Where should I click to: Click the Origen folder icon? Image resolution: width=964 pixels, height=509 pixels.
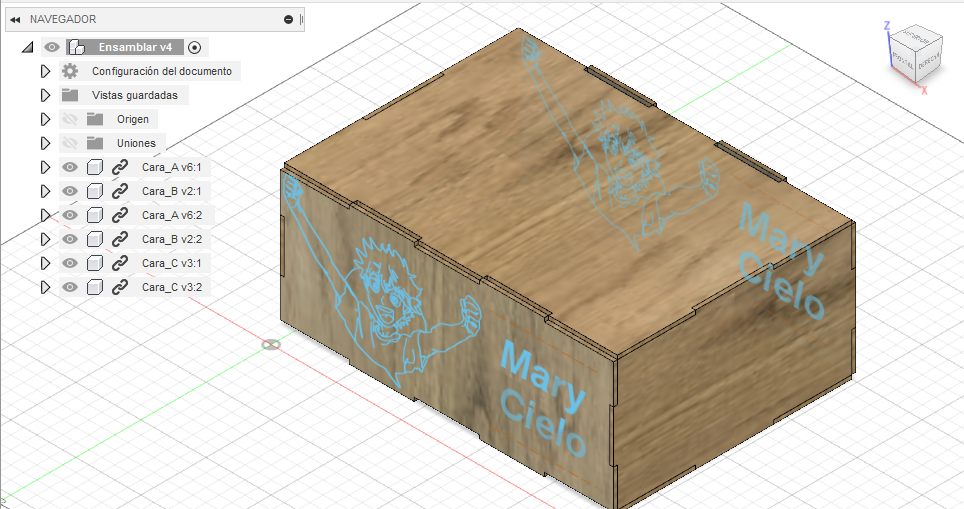coord(95,119)
